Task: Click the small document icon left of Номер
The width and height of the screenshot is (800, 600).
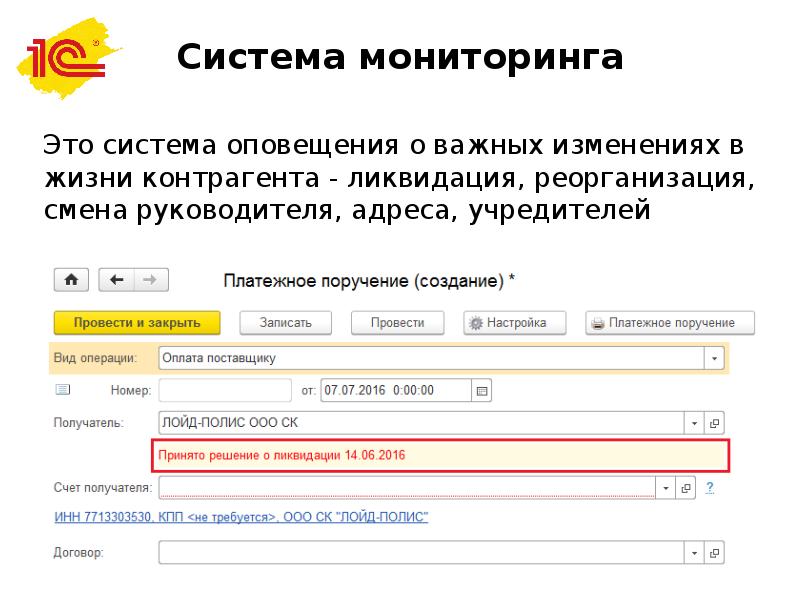Action: [62, 389]
